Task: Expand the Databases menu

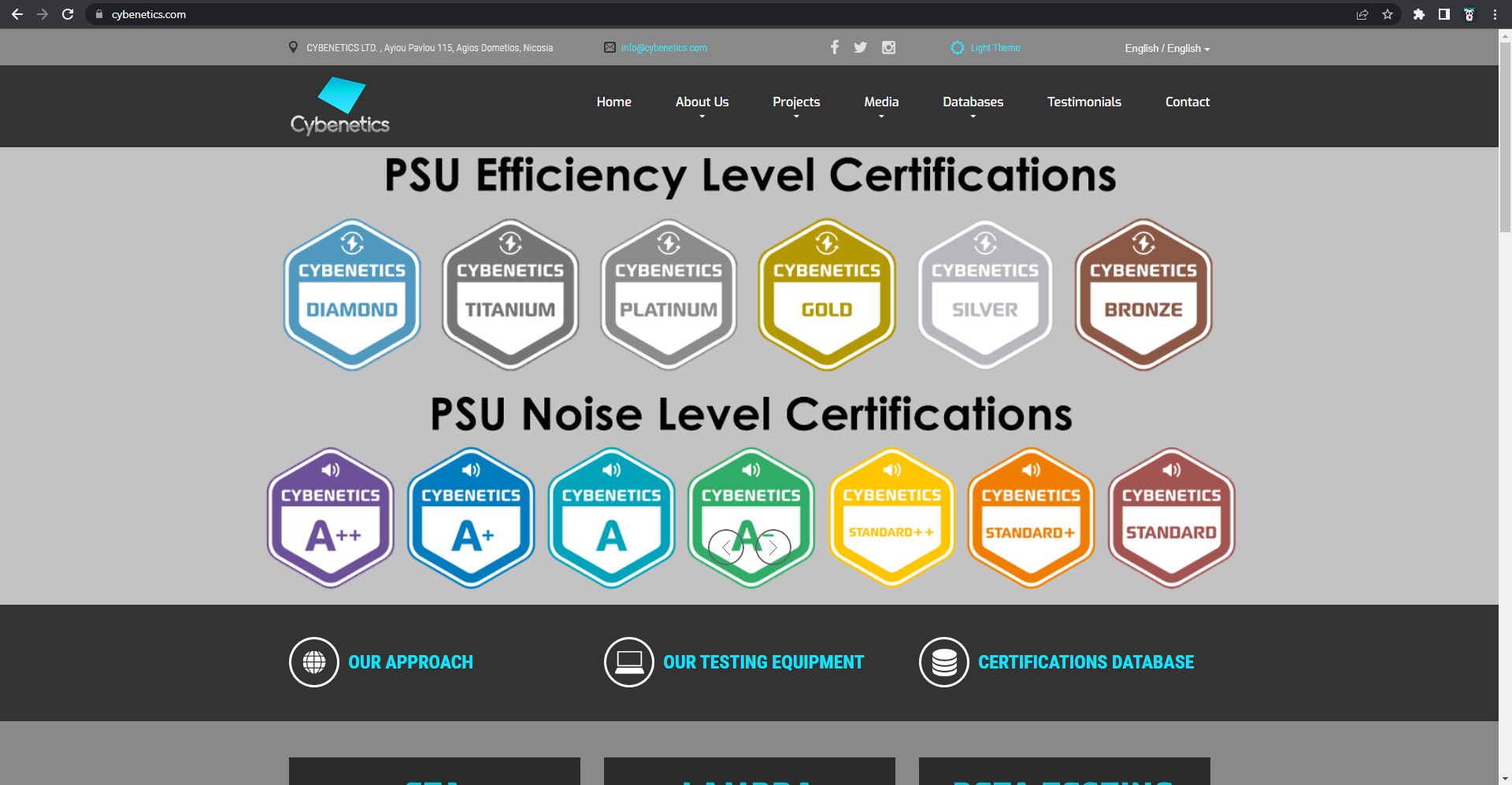Action: (973, 103)
